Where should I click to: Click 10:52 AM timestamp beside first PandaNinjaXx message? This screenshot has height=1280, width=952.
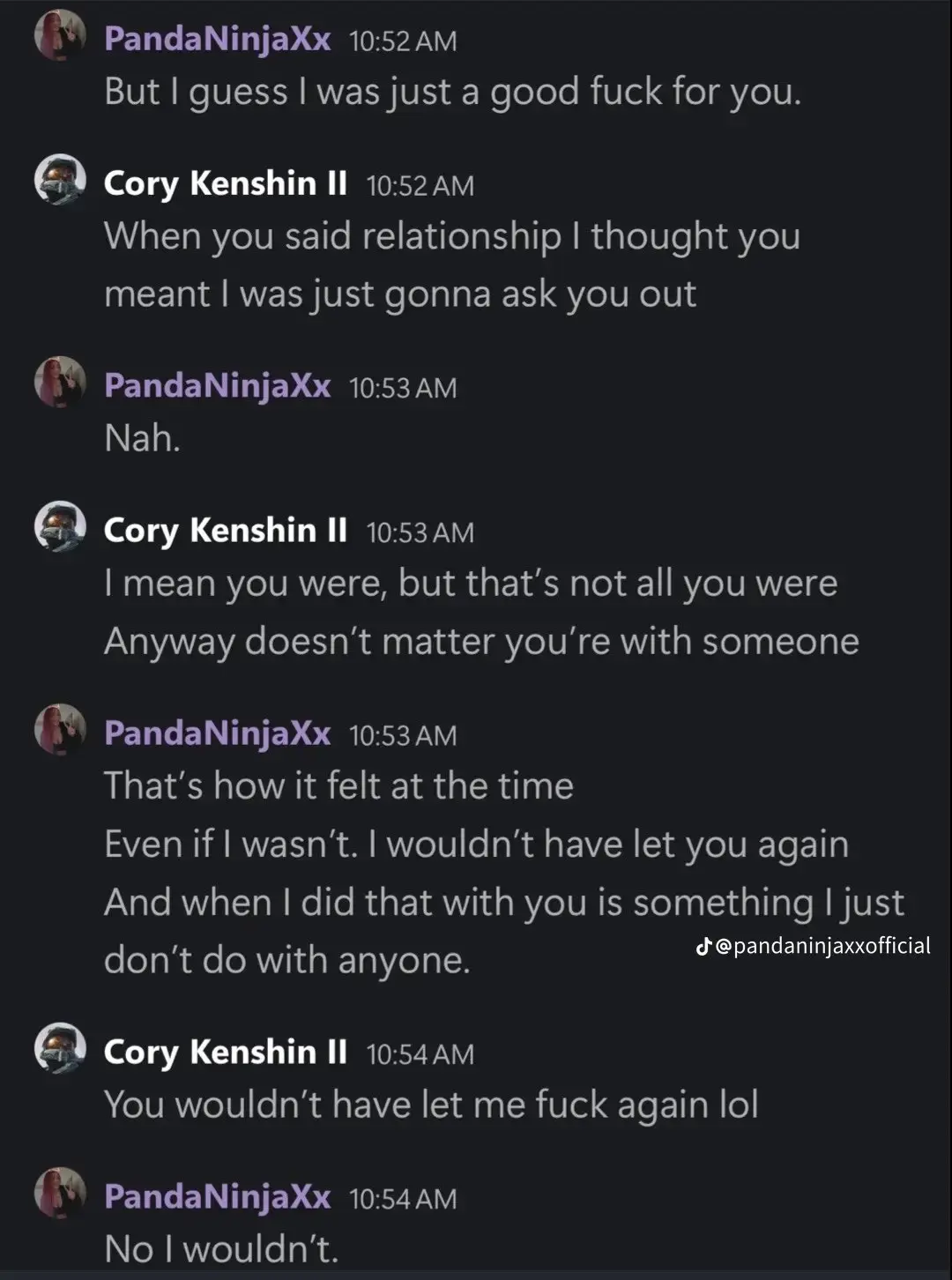403,41
